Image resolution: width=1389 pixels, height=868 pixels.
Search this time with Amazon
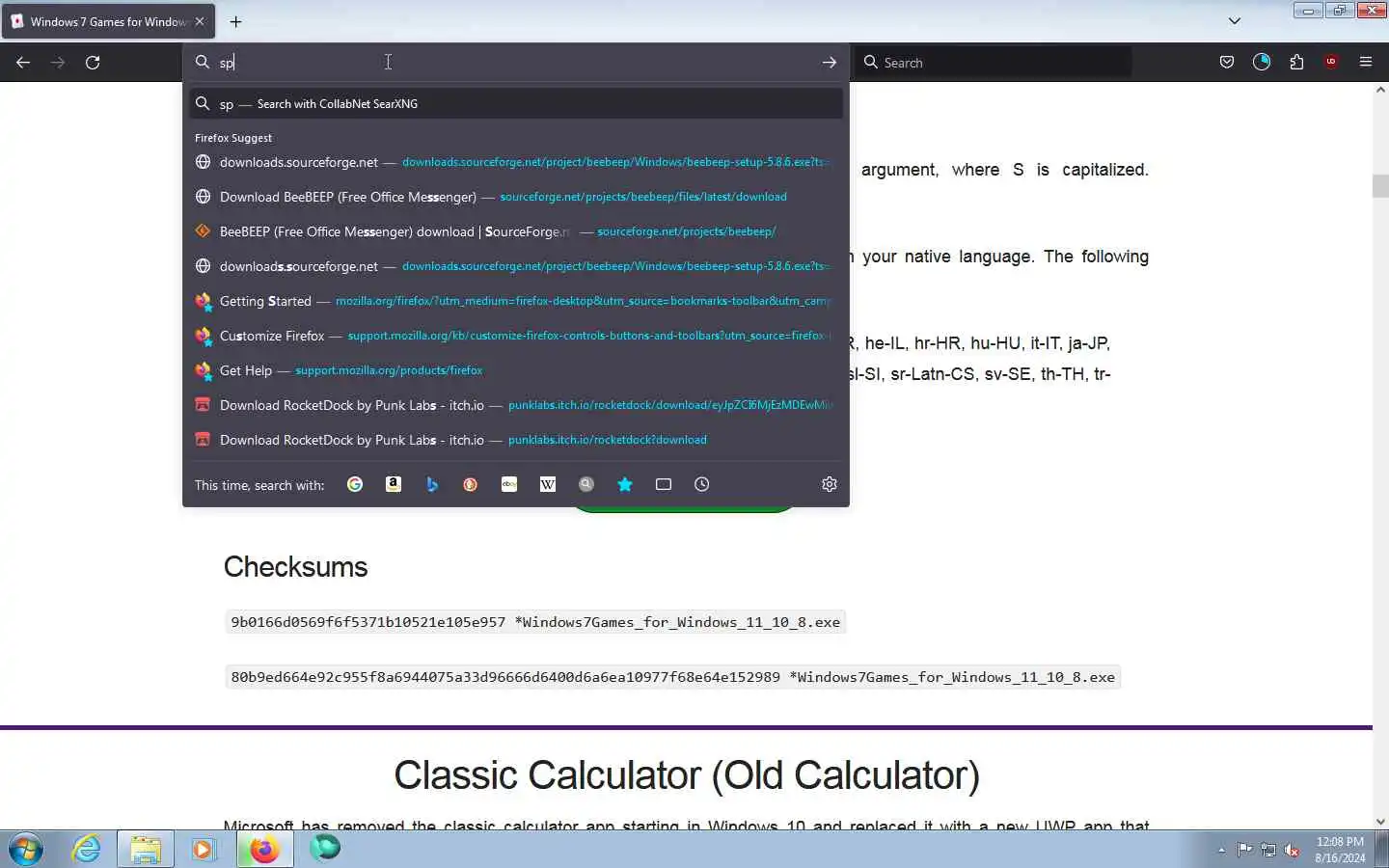tap(394, 484)
